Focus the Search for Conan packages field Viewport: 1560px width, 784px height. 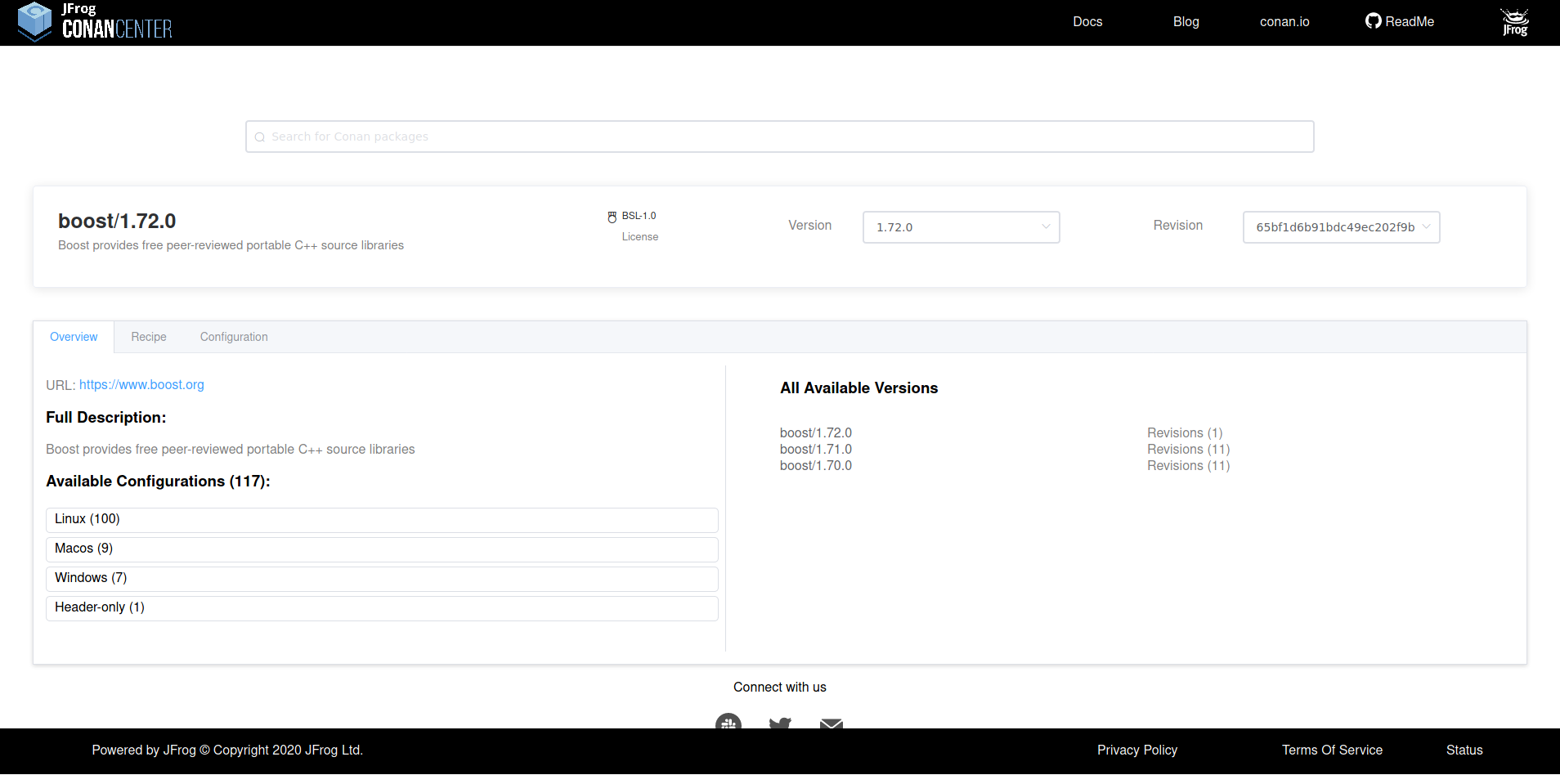tap(780, 137)
